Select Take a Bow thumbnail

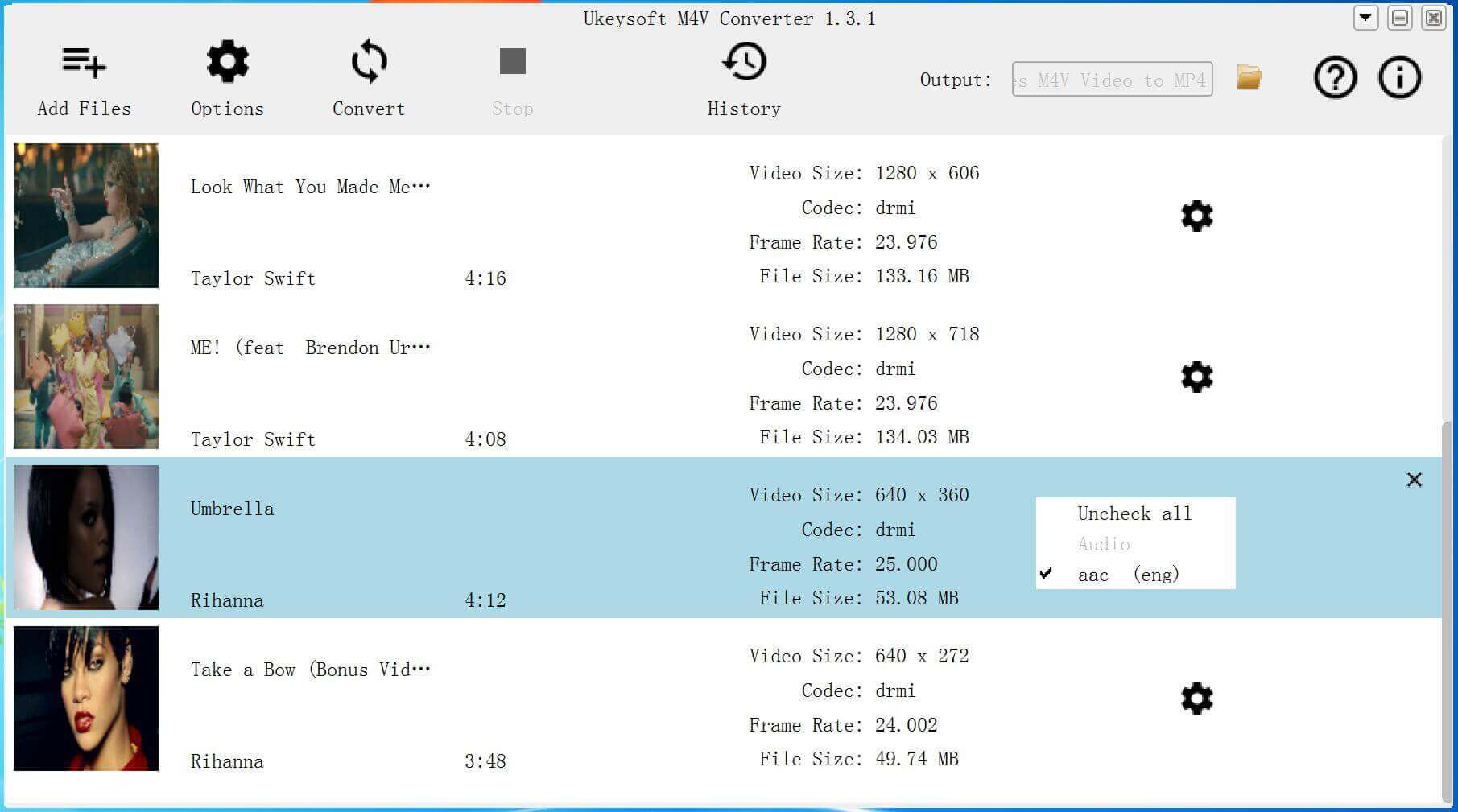86,699
